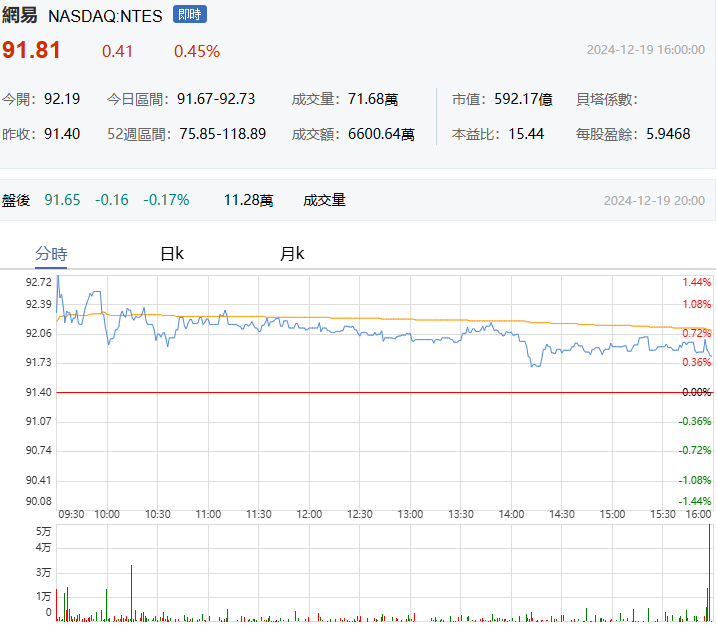717x625 pixels.
Task: Click the volume value 71.68萬
Action: [x=373, y=99]
